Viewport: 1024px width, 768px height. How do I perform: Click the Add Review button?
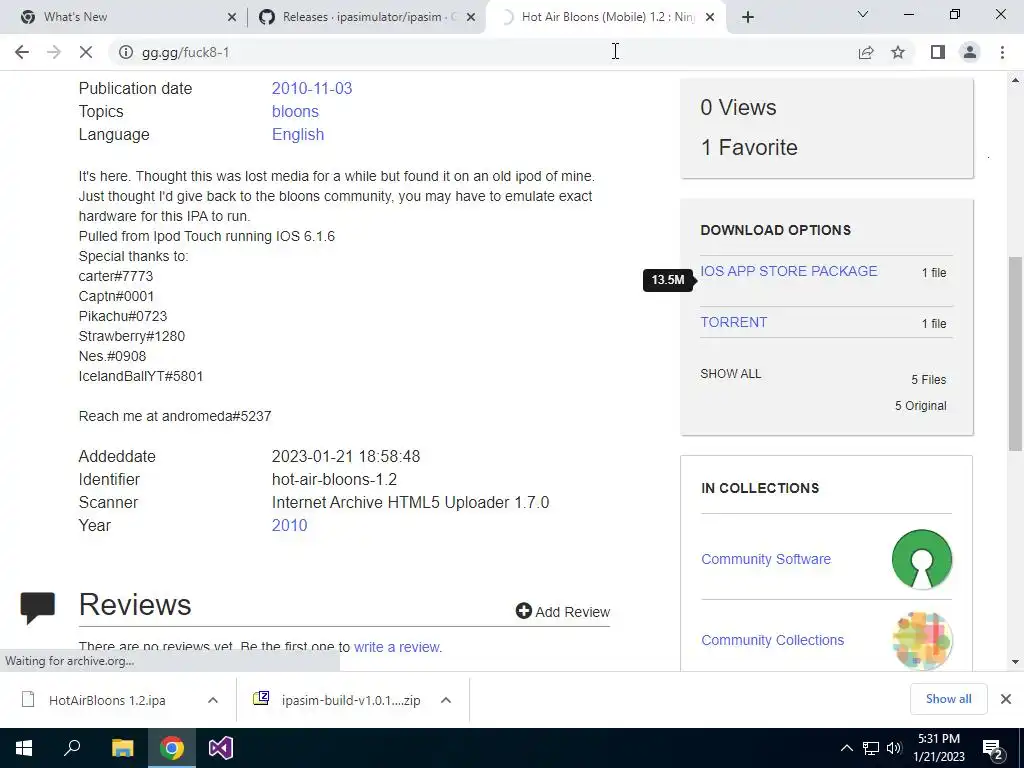coord(562,611)
